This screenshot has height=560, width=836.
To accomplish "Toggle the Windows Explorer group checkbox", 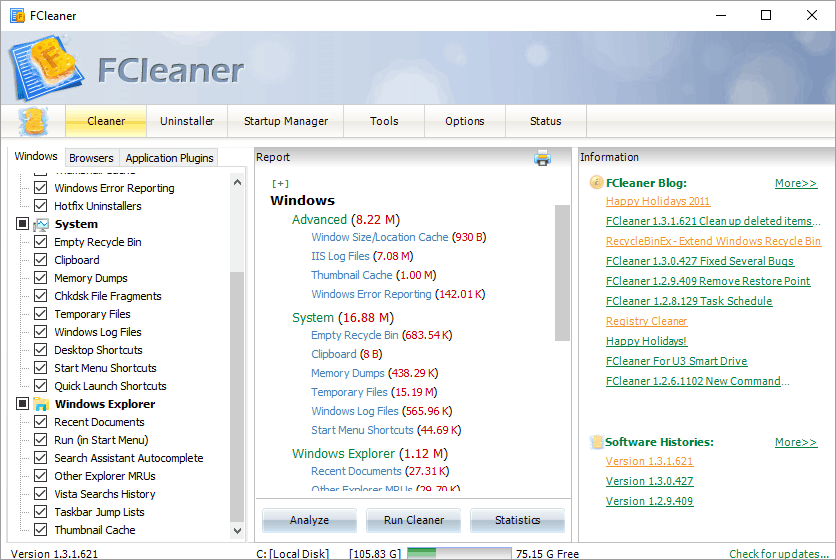I will [x=22, y=404].
